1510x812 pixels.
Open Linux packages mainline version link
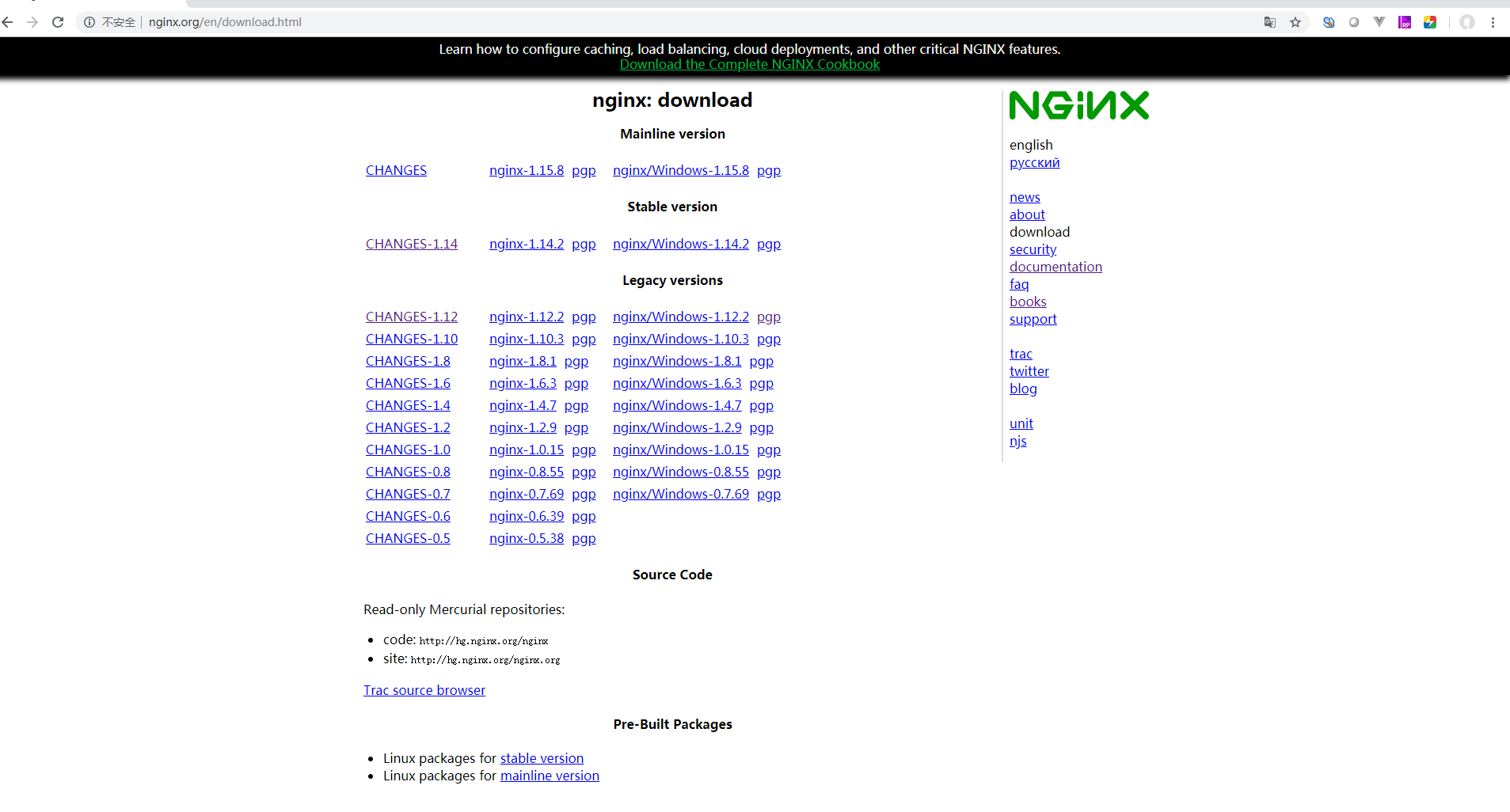pos(550,776)
